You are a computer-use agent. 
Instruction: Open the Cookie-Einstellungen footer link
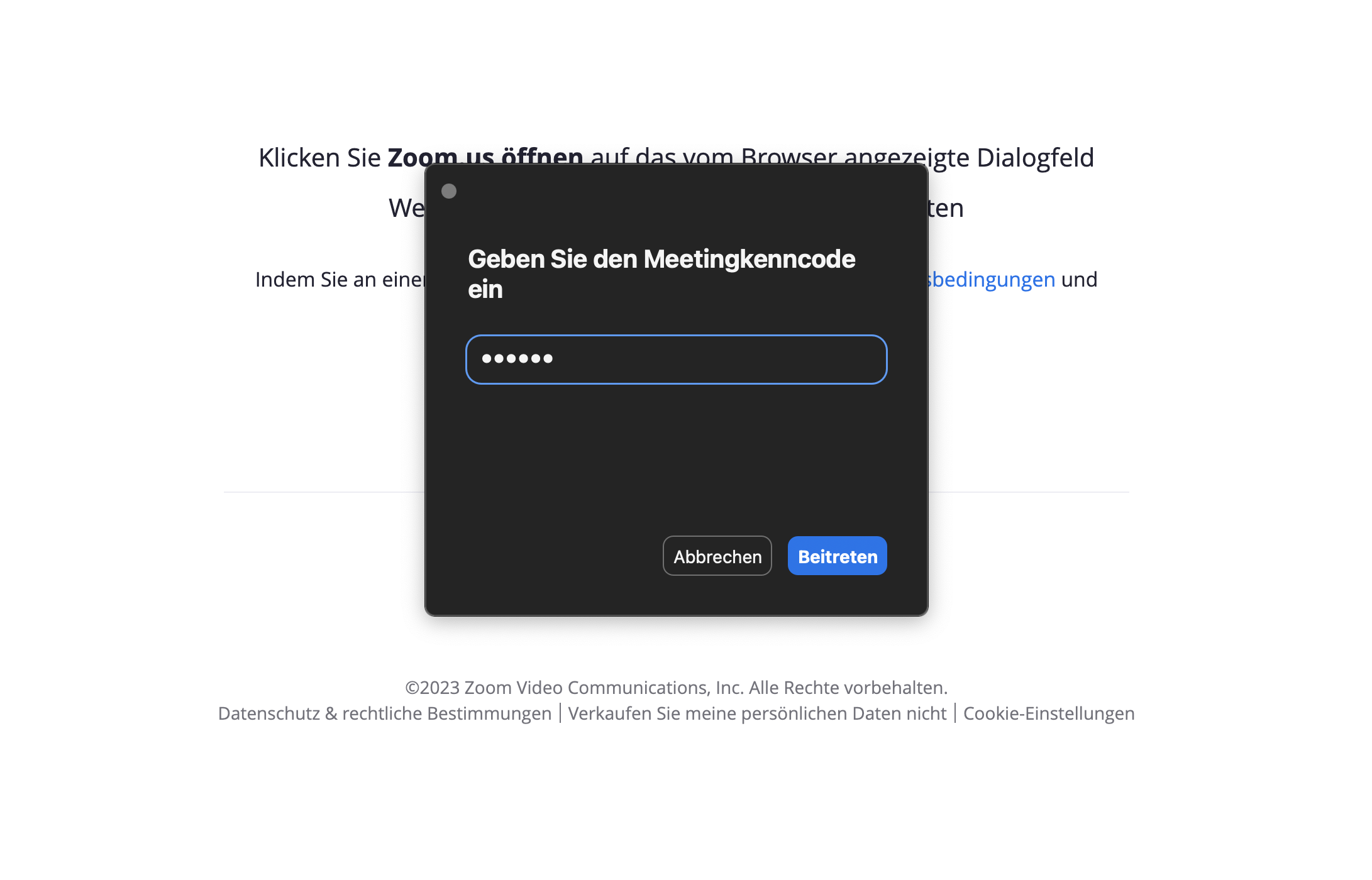click(1049, 713)
